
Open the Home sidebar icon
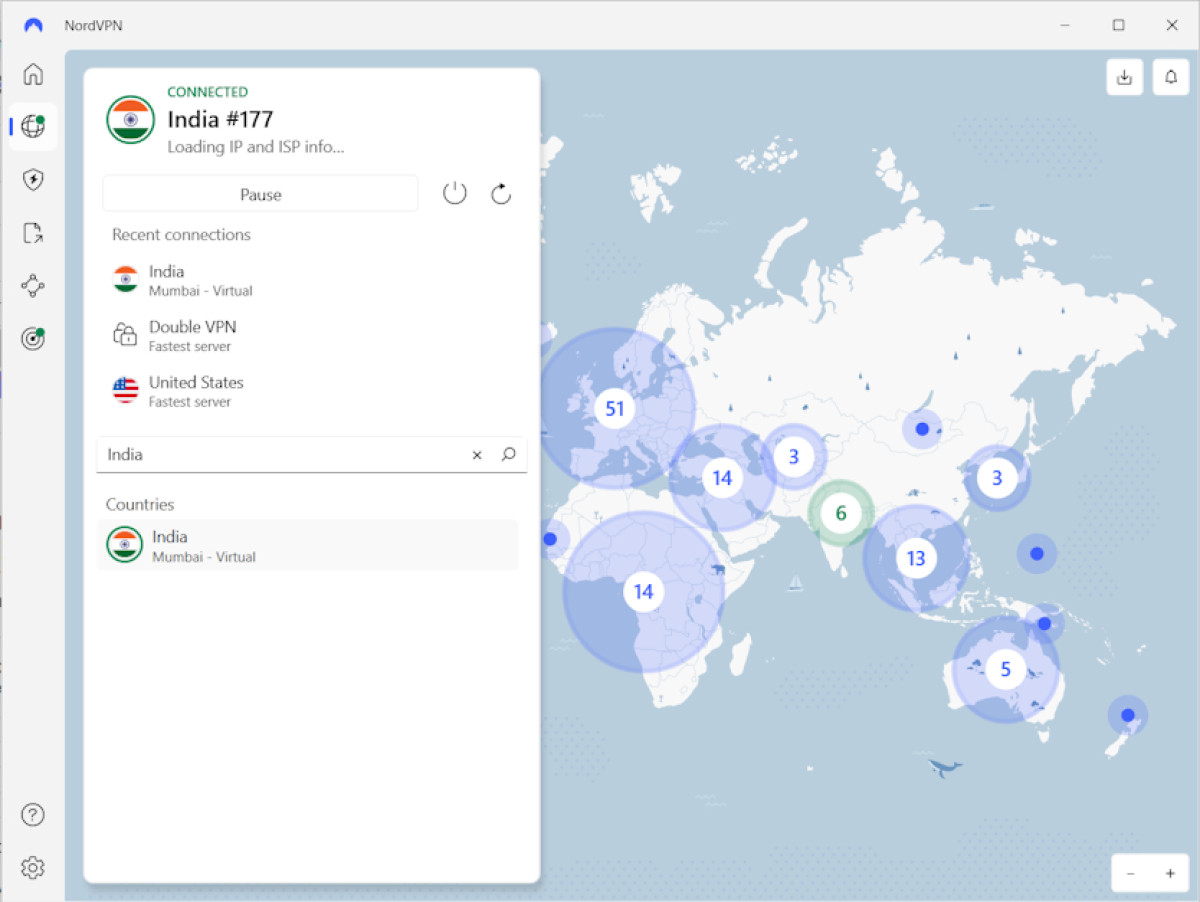point(33,74)
